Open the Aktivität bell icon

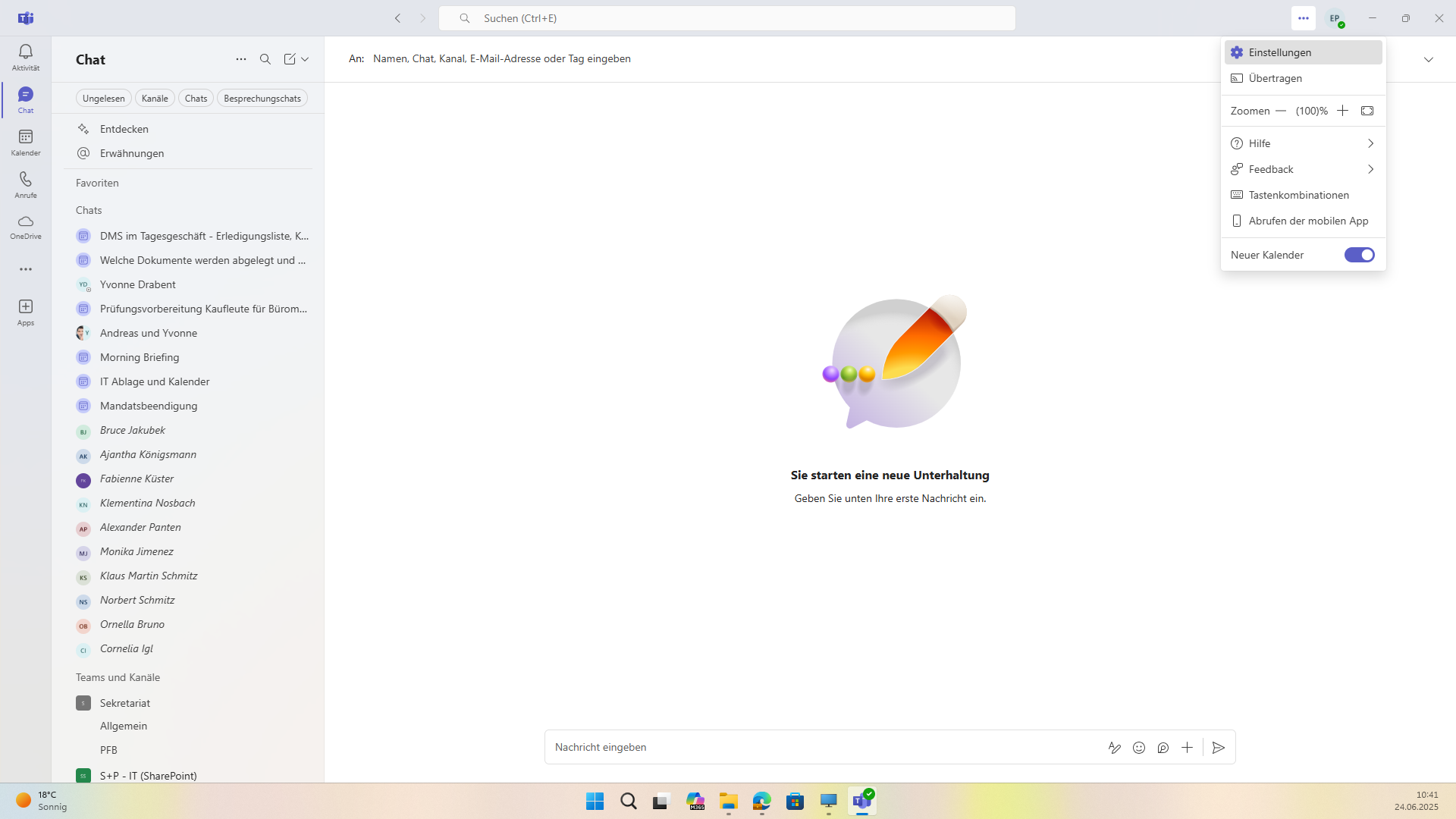tap(26, 56)
